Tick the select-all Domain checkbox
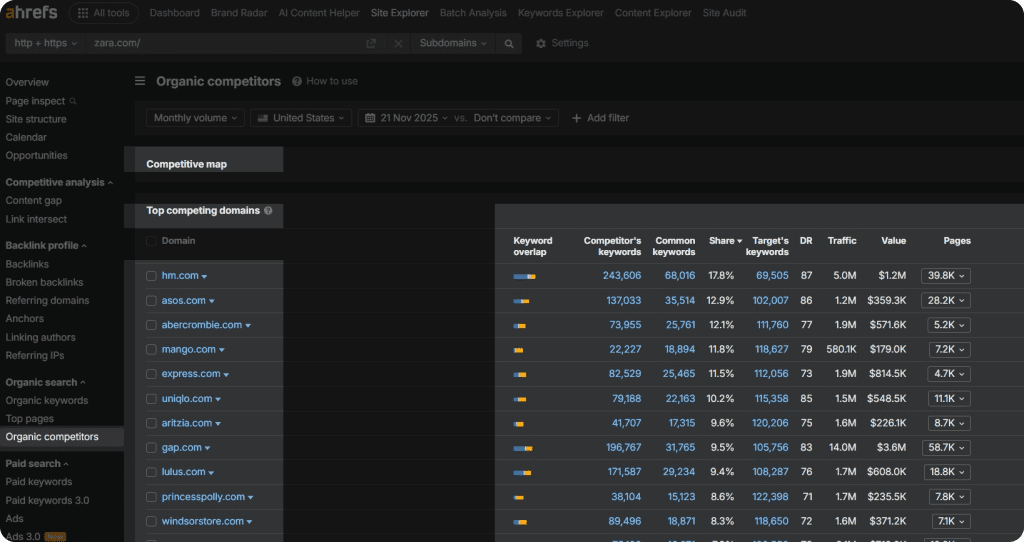1024x542 pixels. [x=151, y=241]
